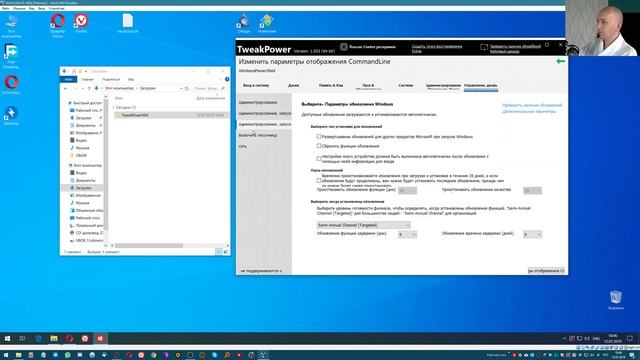The width and height of the screenshot is (640, 360).
Task: Click update monitor icon in TweakPower header
Action: tap(484, 47)
